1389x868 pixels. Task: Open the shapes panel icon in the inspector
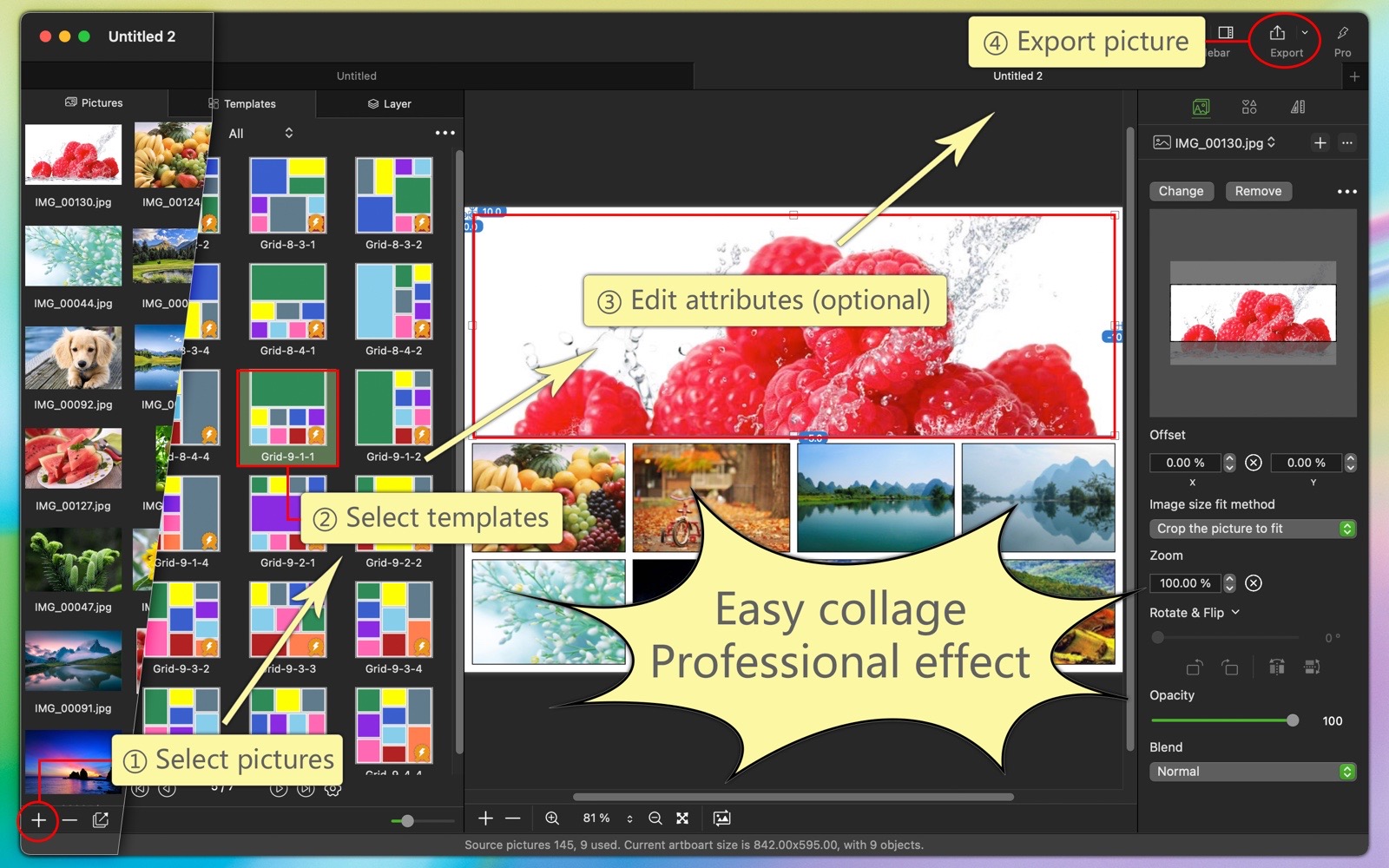coord(1249,107)
